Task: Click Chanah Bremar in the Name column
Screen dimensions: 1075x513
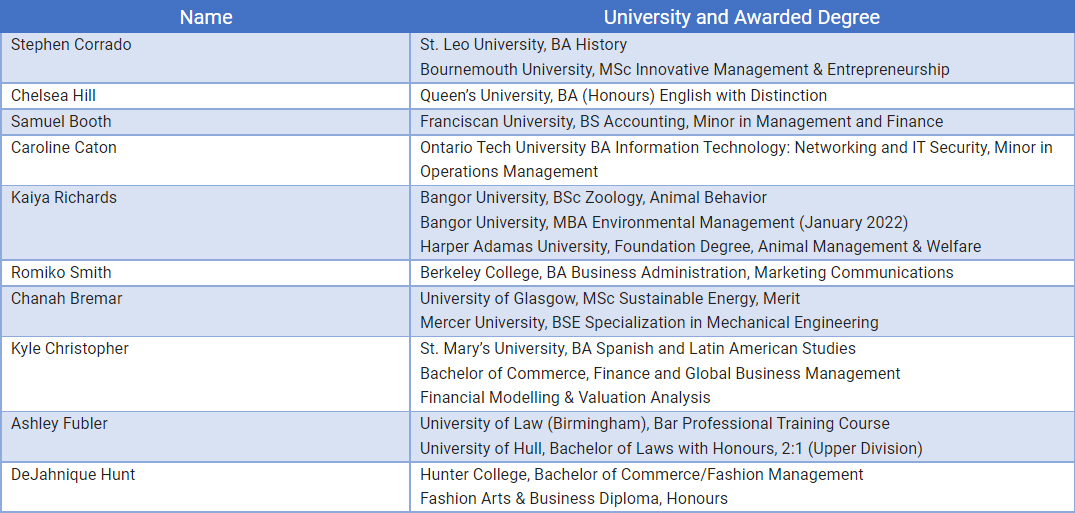Action: (x=66, y=298)
